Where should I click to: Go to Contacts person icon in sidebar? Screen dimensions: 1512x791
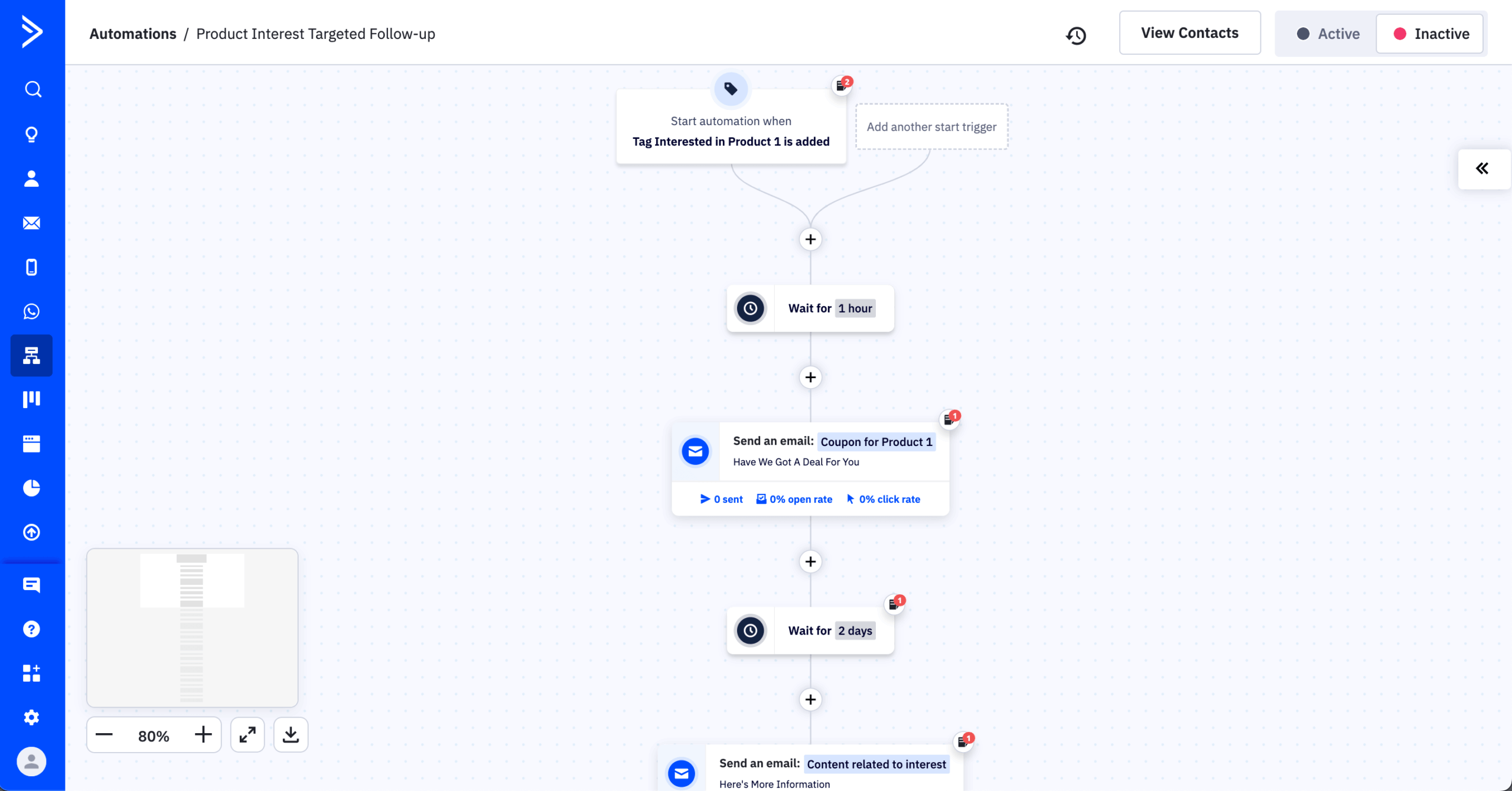pos(32,178)
